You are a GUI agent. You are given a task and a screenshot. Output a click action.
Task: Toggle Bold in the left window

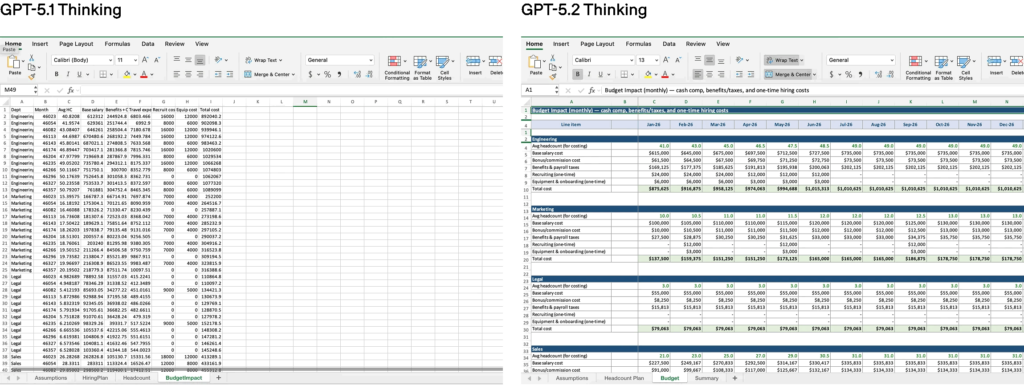point(56,74)
